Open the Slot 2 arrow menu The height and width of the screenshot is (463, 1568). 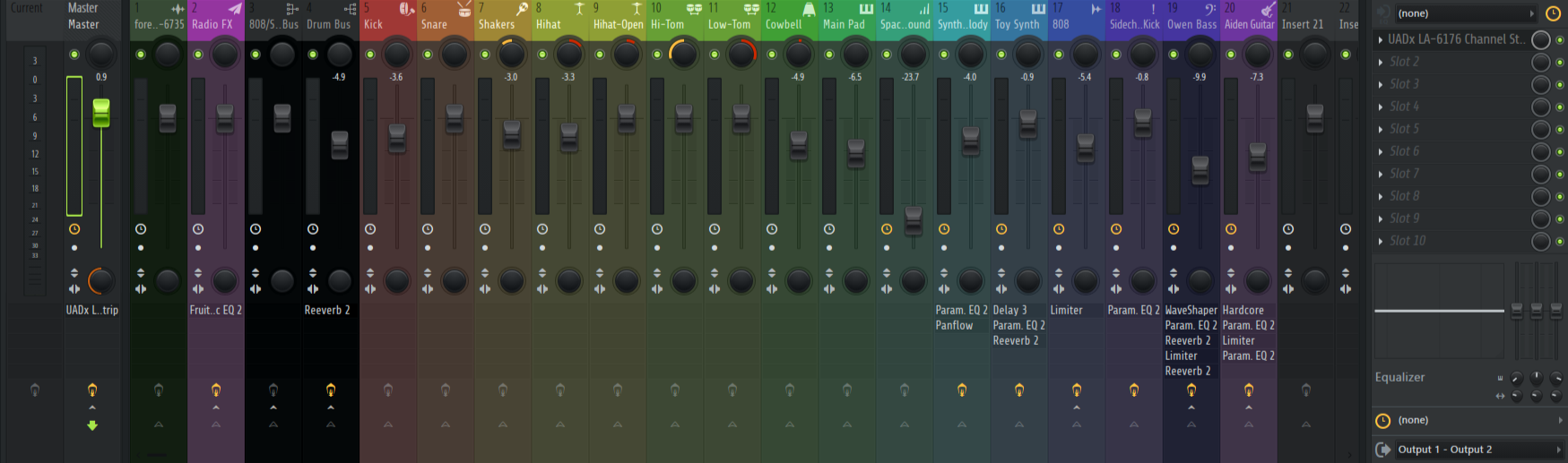point(1381,62)
